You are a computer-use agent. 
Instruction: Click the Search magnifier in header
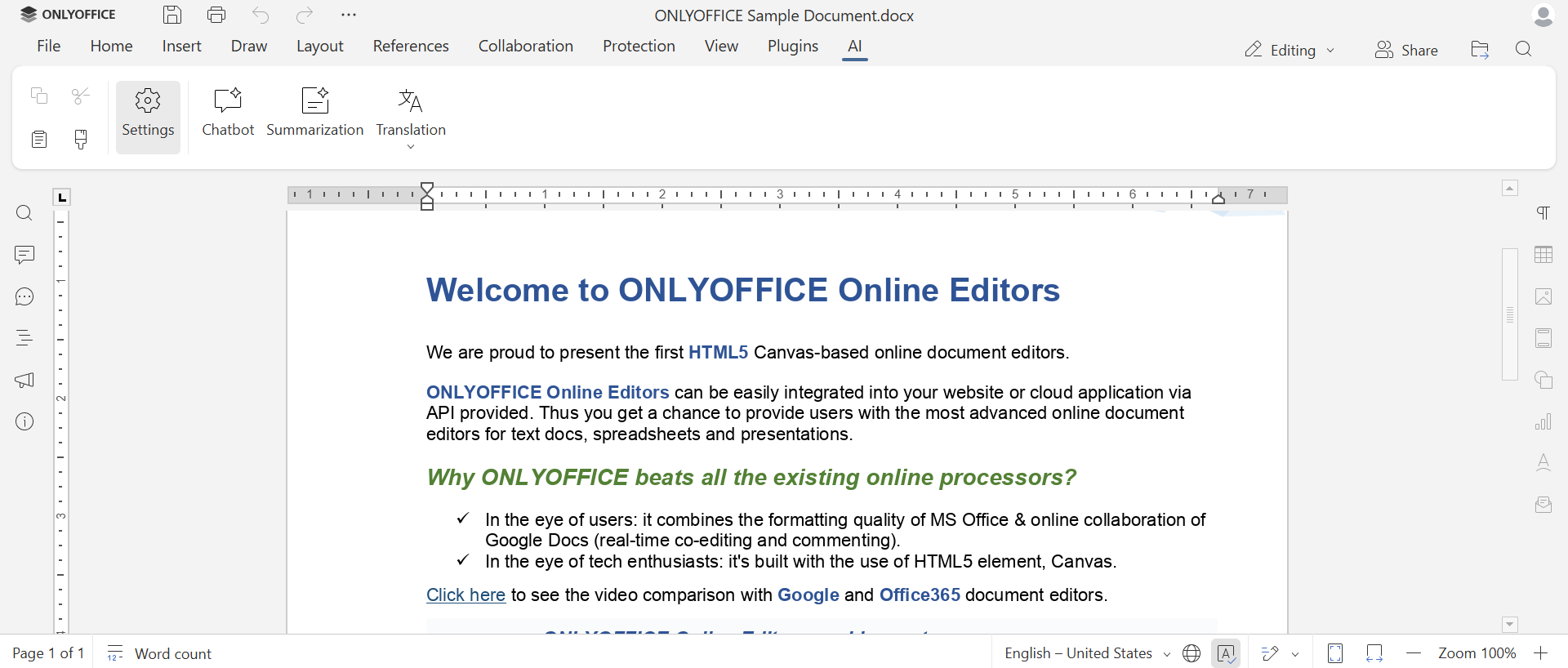point(1523,50)
